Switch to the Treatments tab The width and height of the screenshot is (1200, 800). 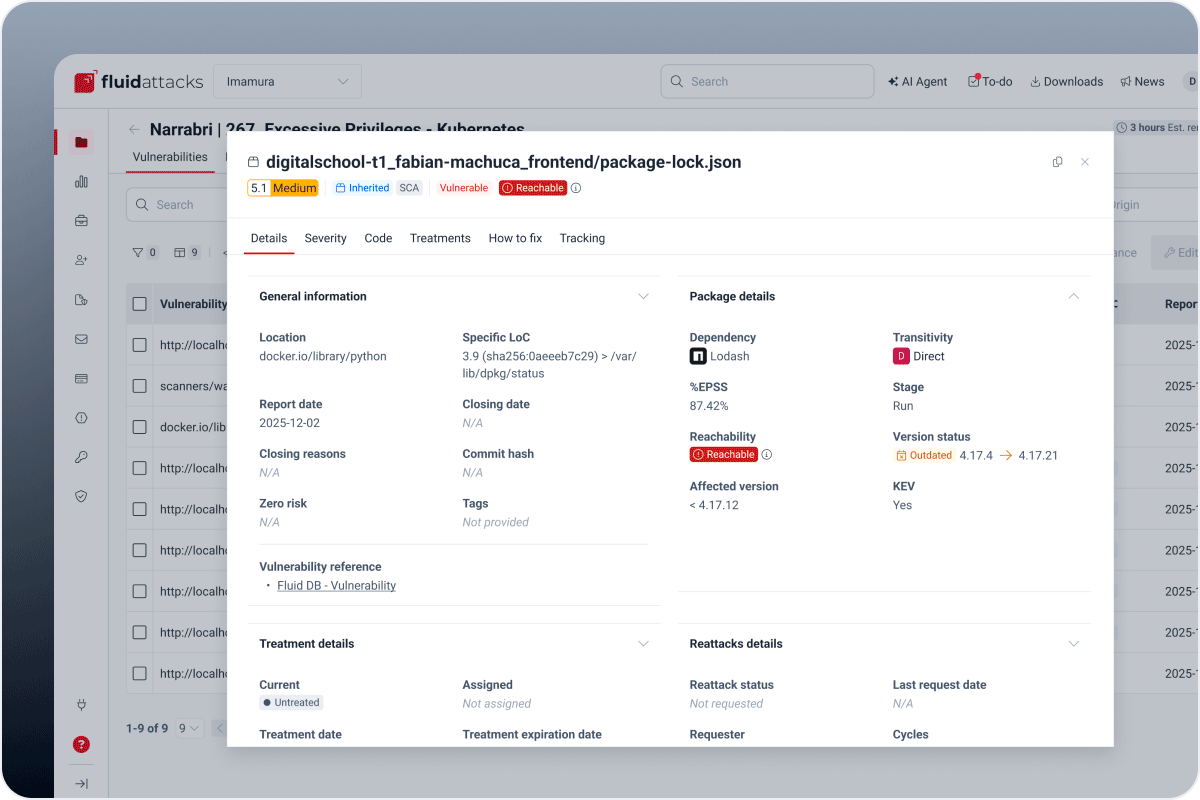point(440,238)
